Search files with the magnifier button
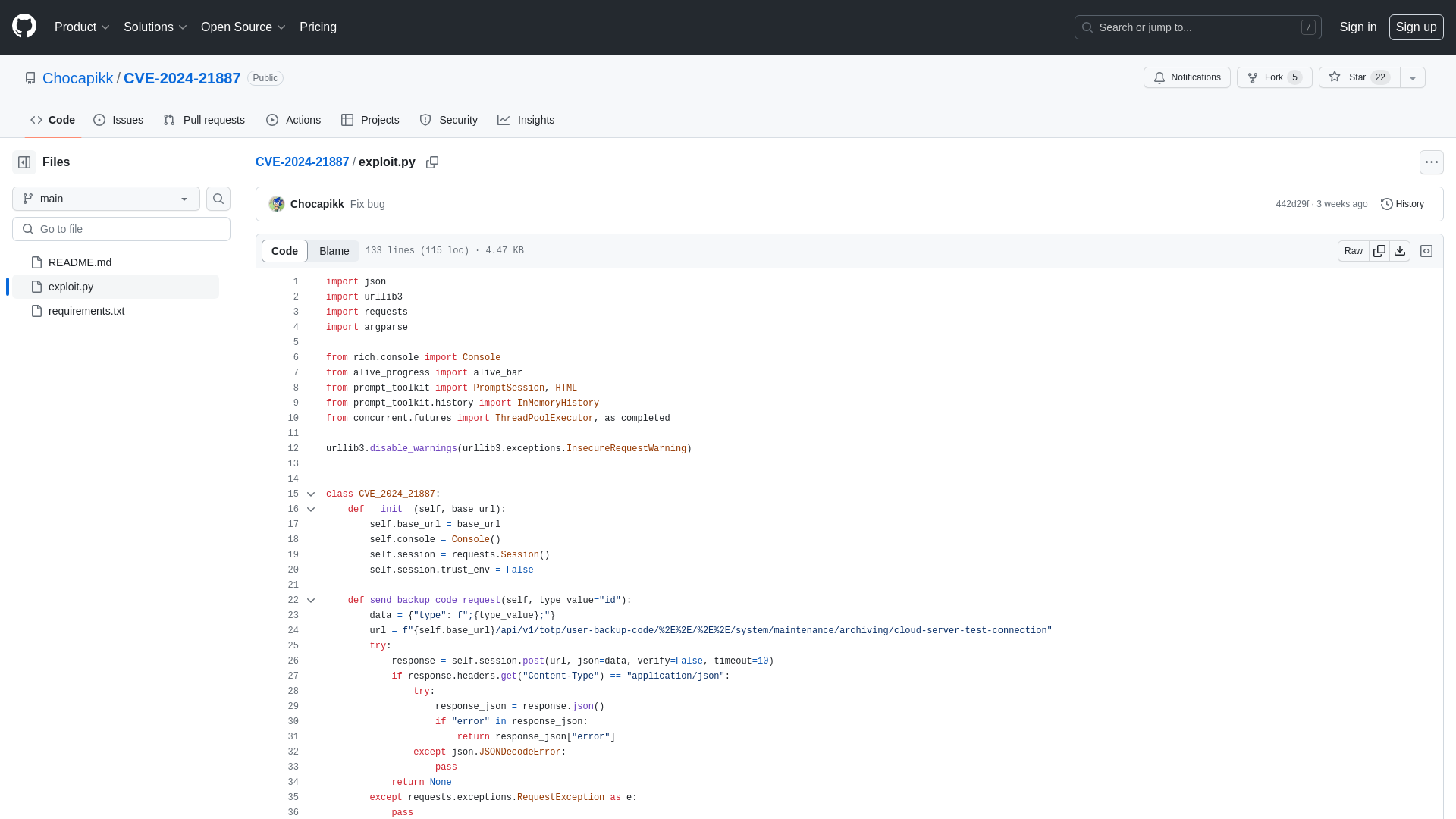Image resolution: width=1456 pixels, height=819 pixels. pyautogui.click(x=218, y=199)
